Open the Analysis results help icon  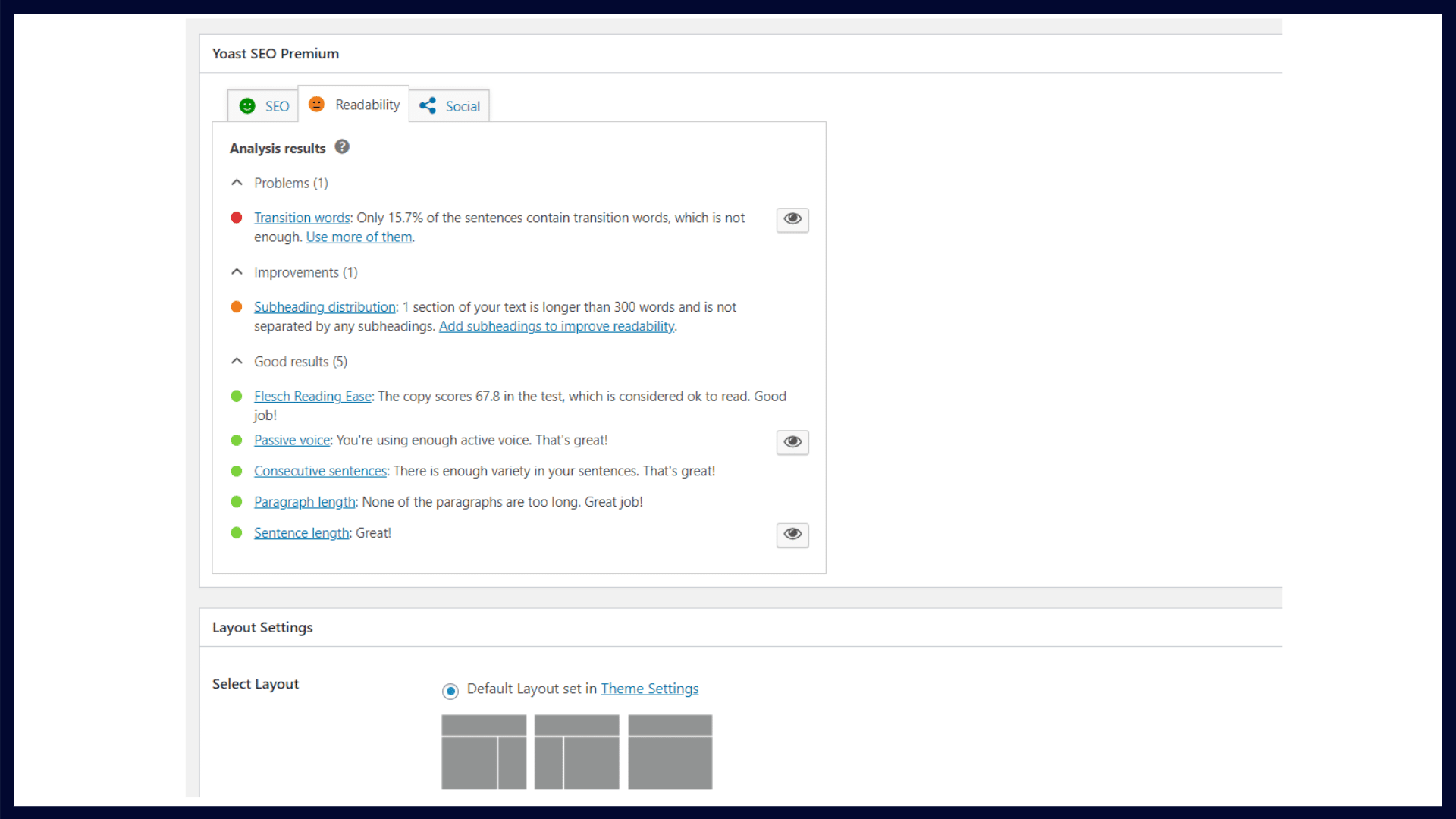click(342, 147)
